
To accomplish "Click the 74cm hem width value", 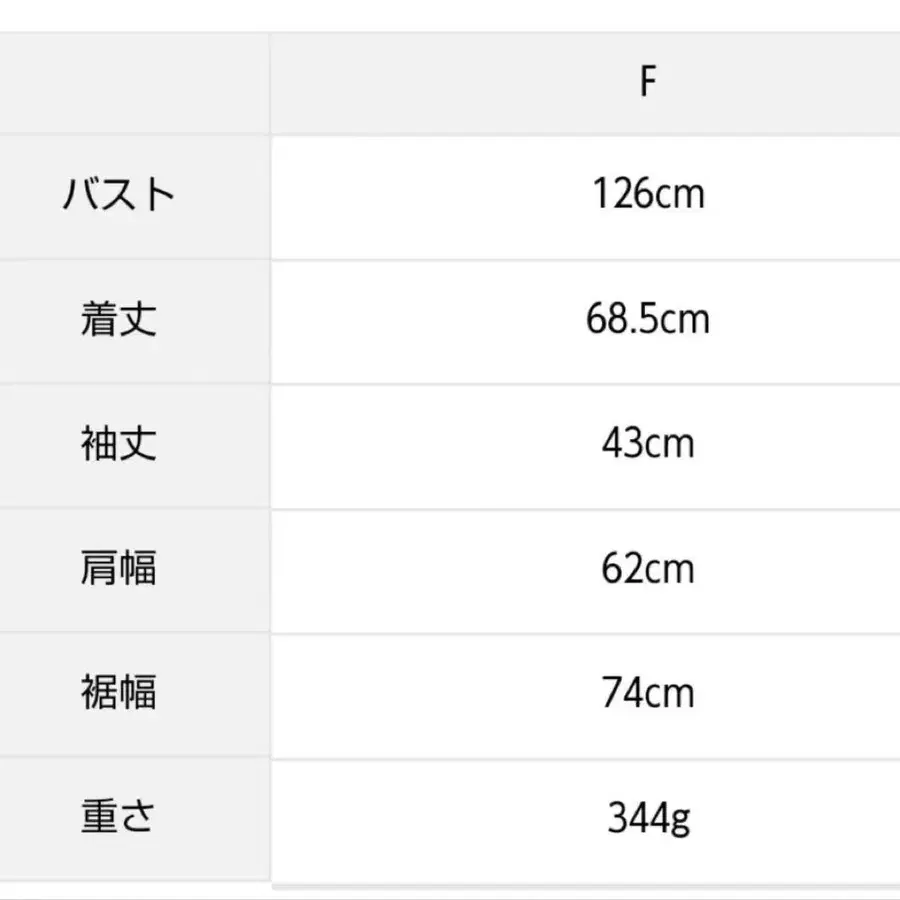I will [648, 693].
